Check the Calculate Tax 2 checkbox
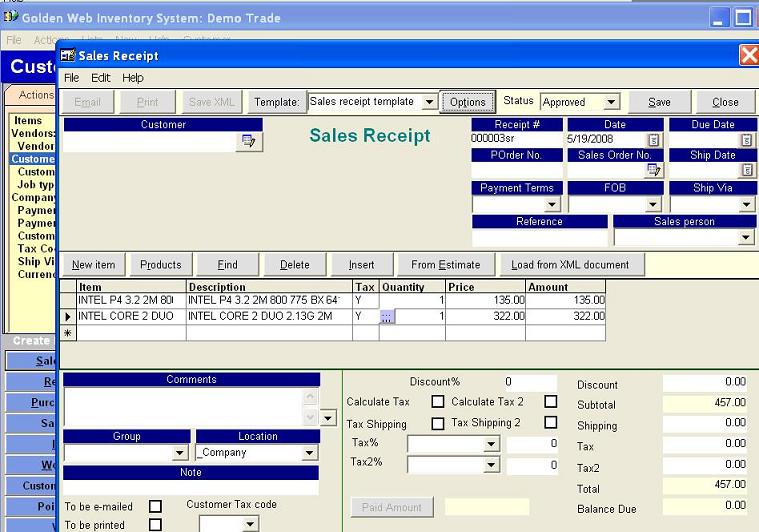Viewport: 759px width, 532px height. point(551,401)
